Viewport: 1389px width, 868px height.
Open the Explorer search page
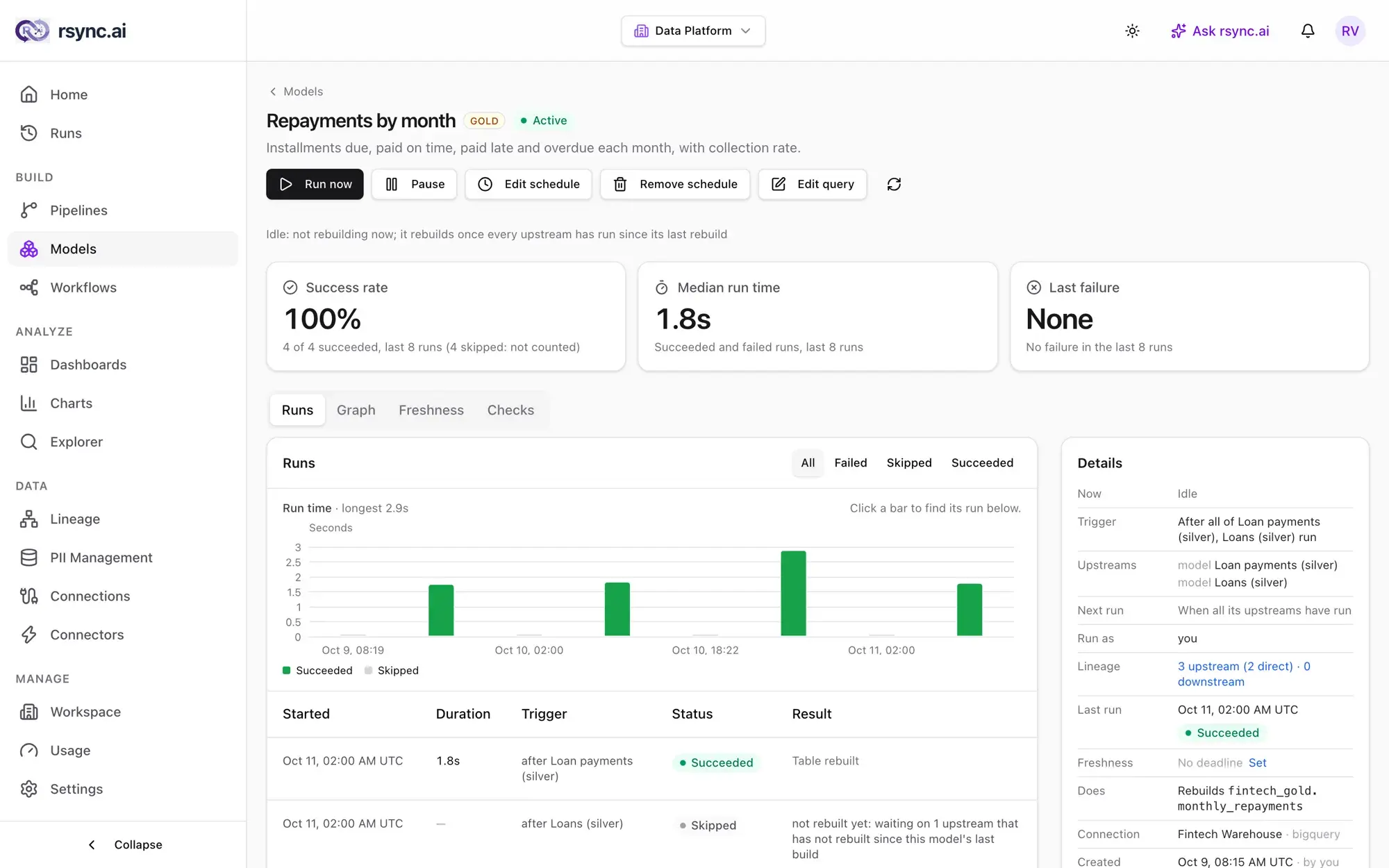tap(123, 442)
